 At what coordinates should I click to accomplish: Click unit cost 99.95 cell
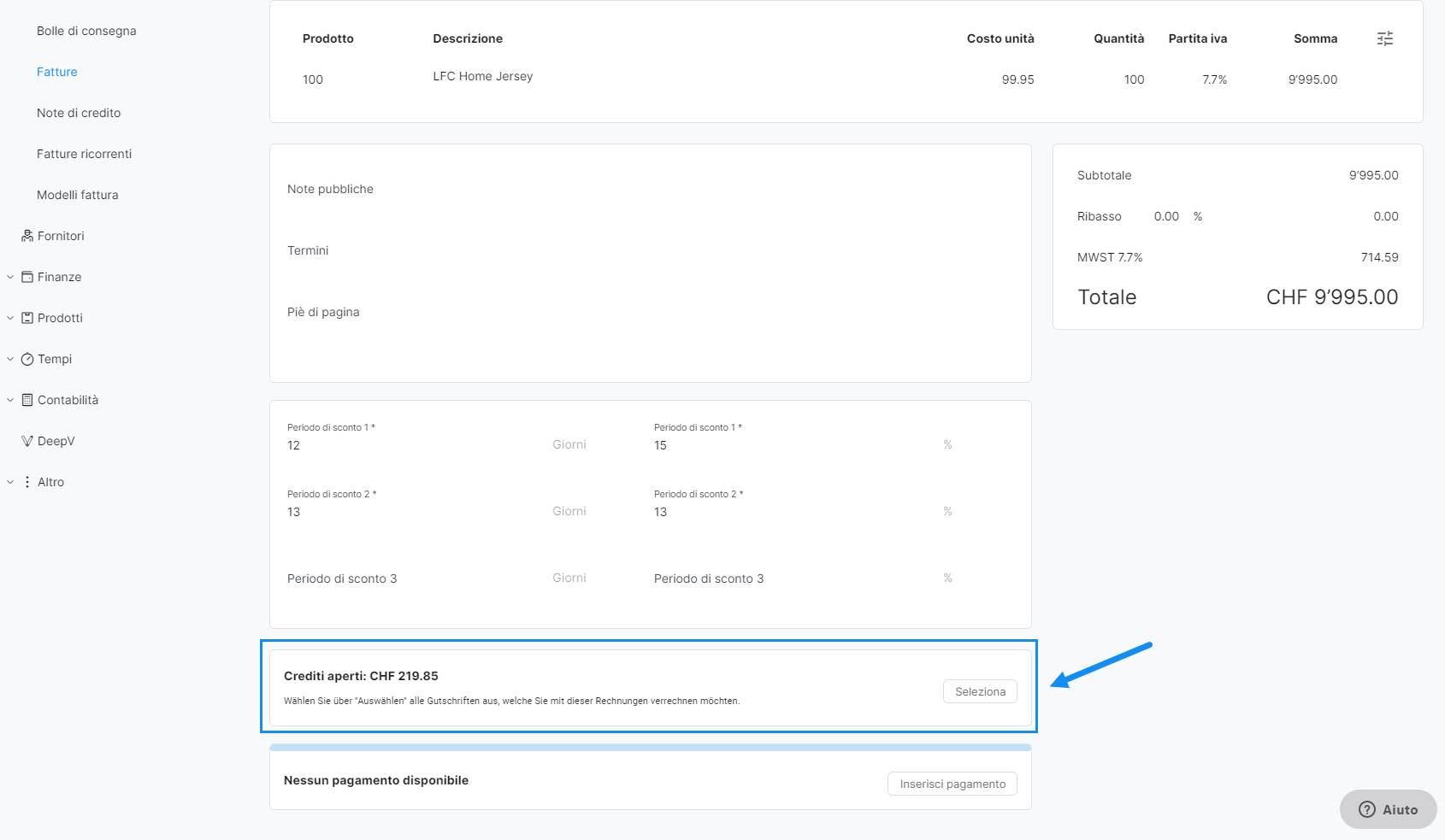click(1017, 79)
